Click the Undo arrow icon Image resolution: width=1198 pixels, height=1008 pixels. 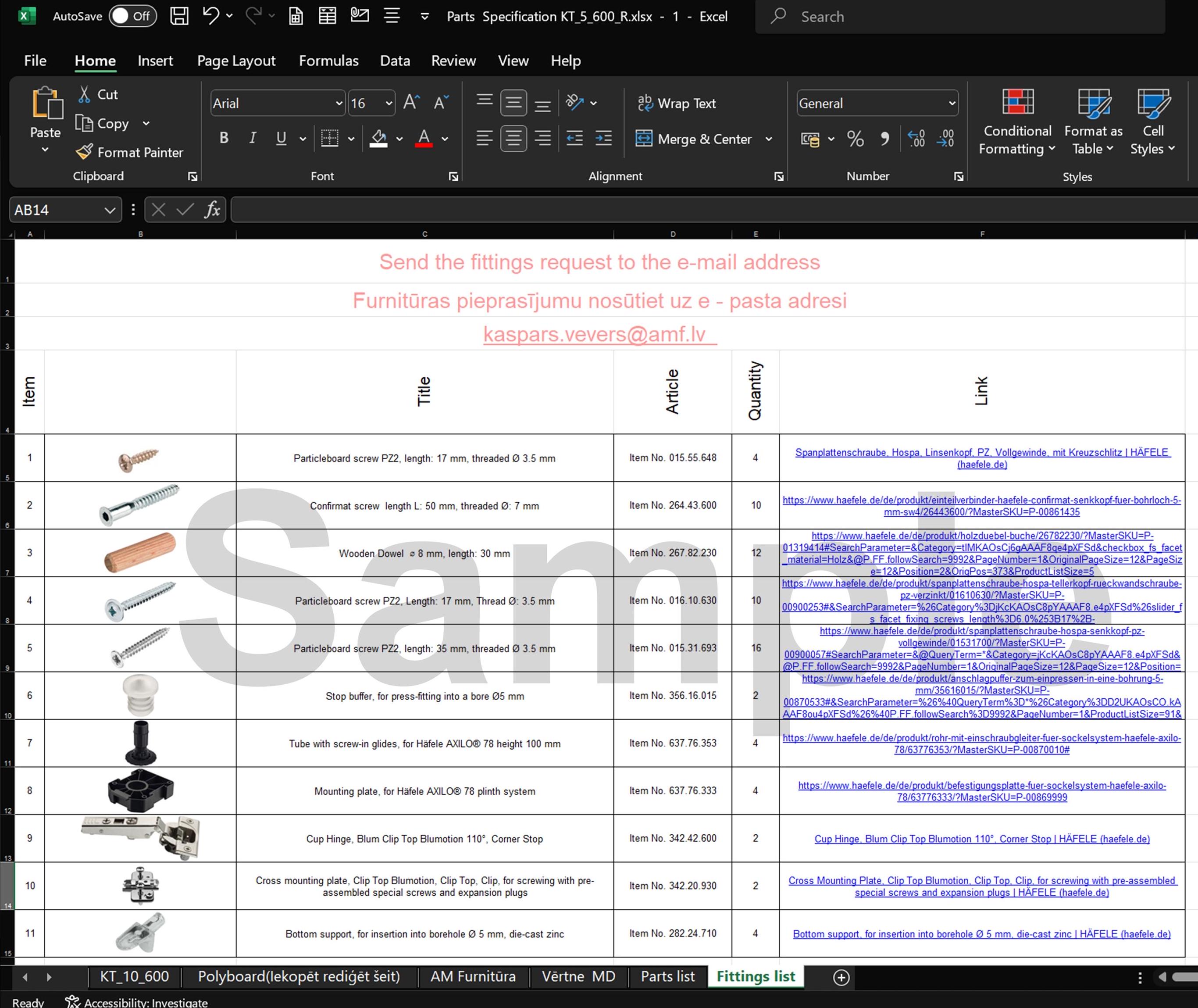pos(210,16)
